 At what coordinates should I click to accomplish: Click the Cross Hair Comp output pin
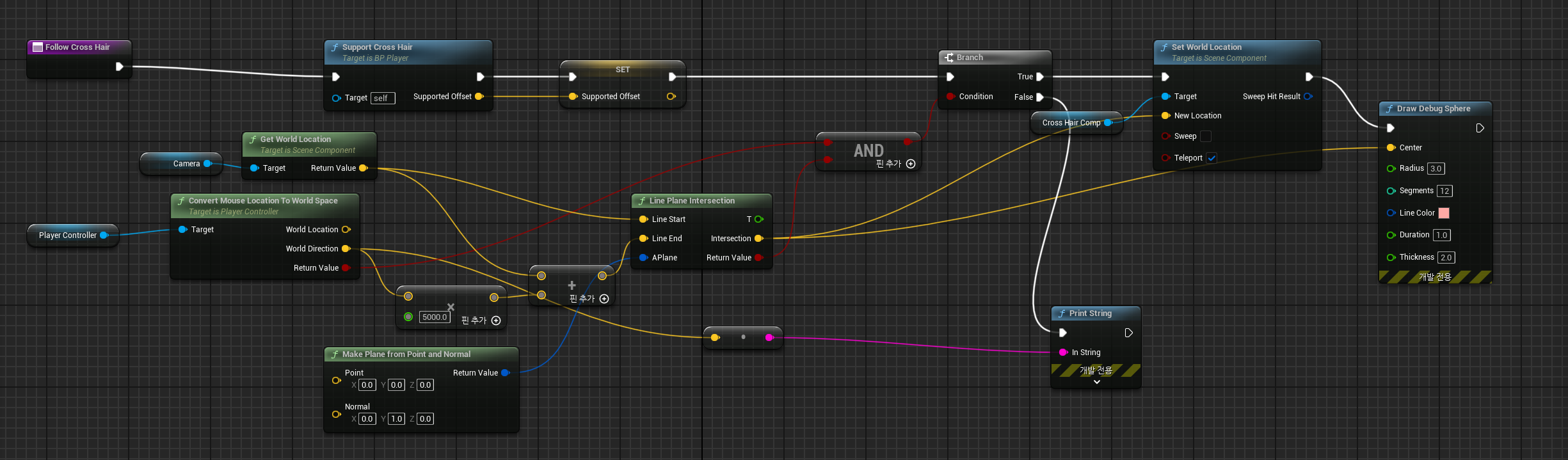coord(1108,123)
